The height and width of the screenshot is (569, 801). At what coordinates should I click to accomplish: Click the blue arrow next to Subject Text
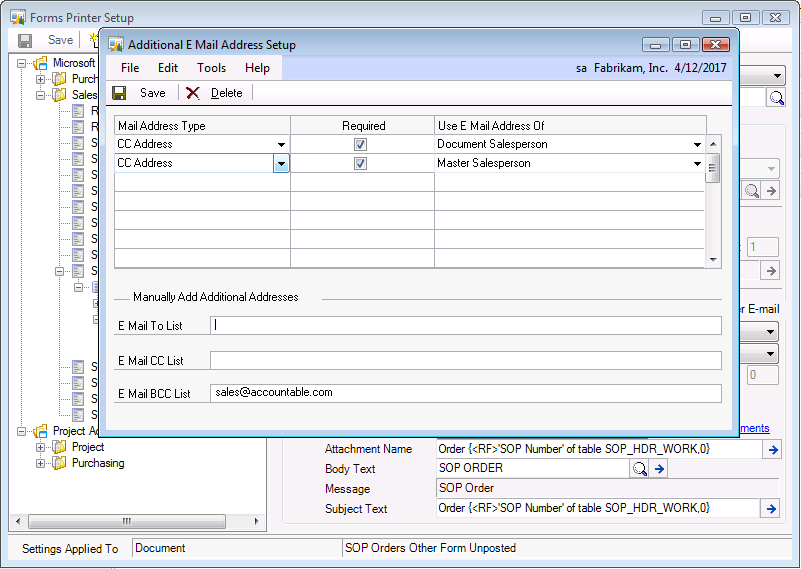pyautogui.click(x=771, y=509)
